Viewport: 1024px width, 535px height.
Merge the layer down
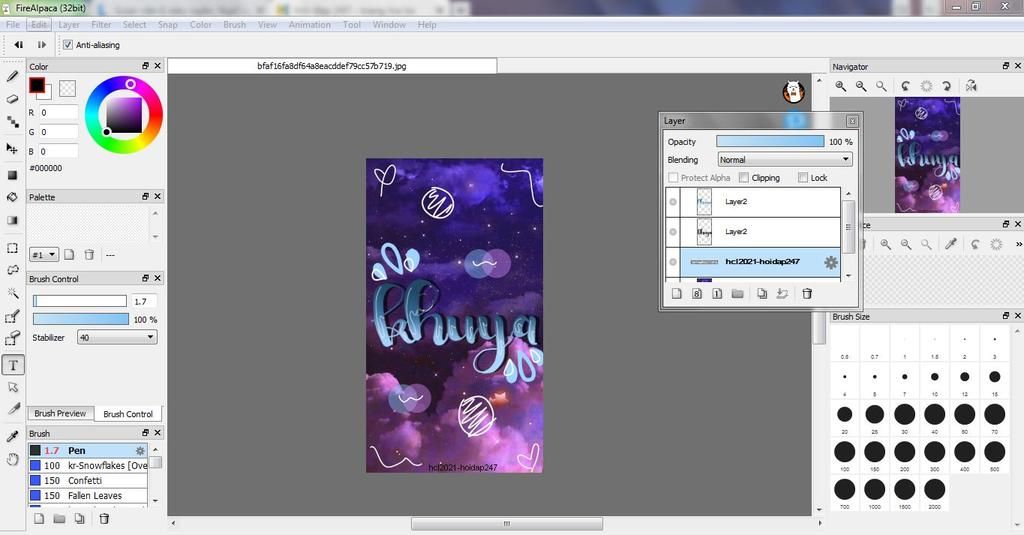[782, 294]
